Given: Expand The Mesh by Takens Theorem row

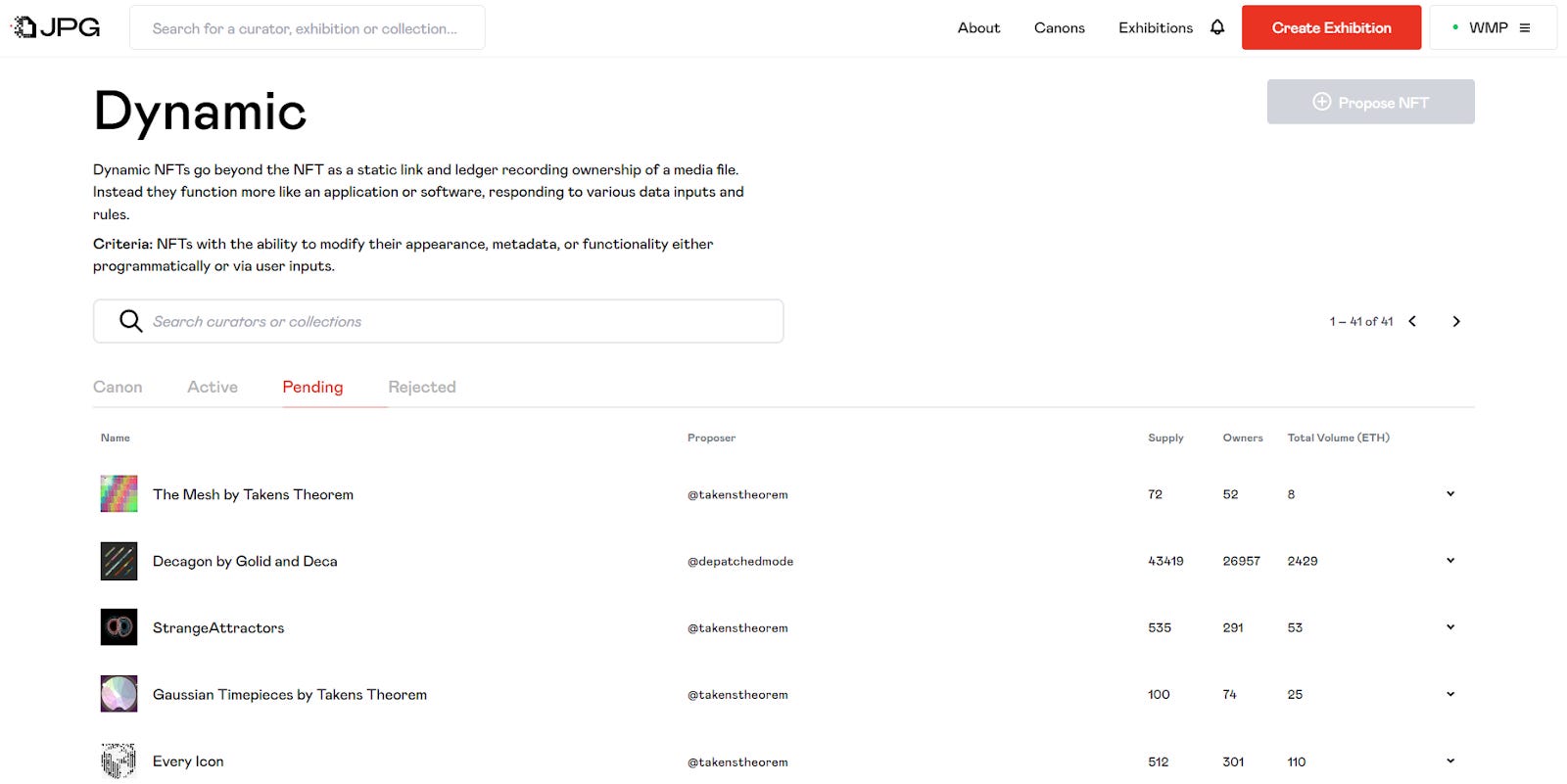Looking at the screenshot, I should coord(1450,494).
